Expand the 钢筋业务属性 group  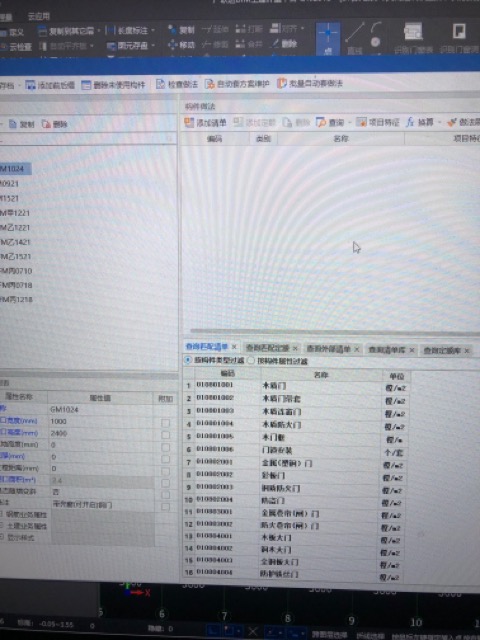[x=2, y=514]
